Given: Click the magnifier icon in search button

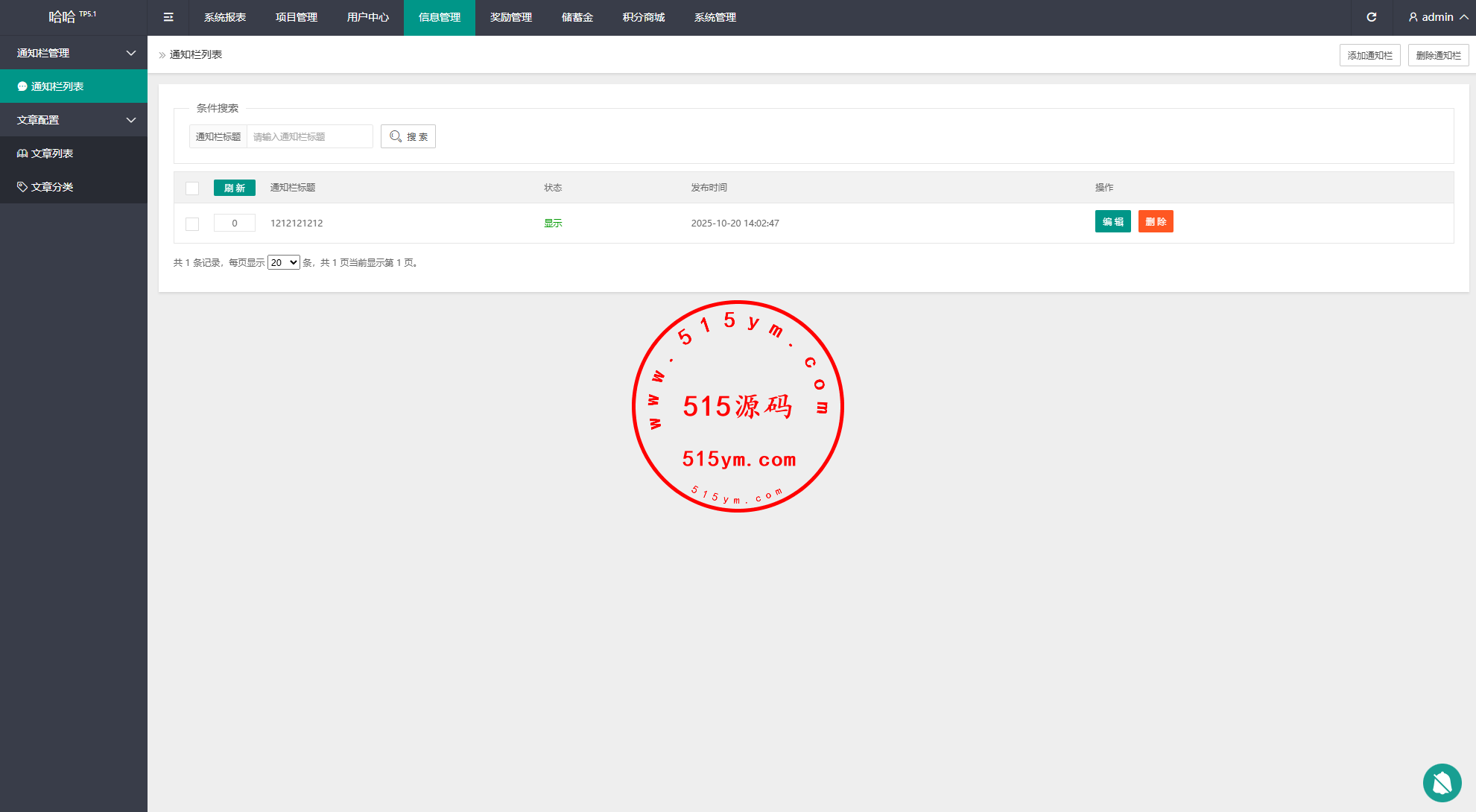Looking at the screenshot, I should [396, 136].
